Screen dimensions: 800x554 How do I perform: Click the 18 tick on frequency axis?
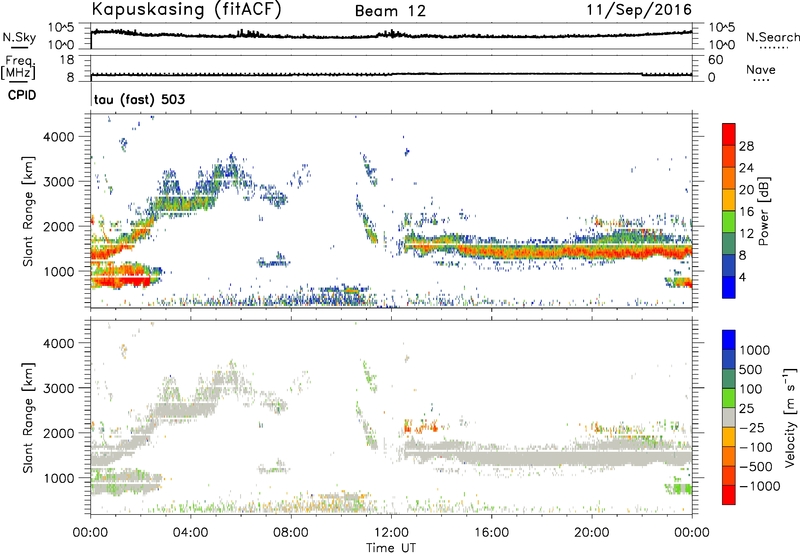point(67,60)
